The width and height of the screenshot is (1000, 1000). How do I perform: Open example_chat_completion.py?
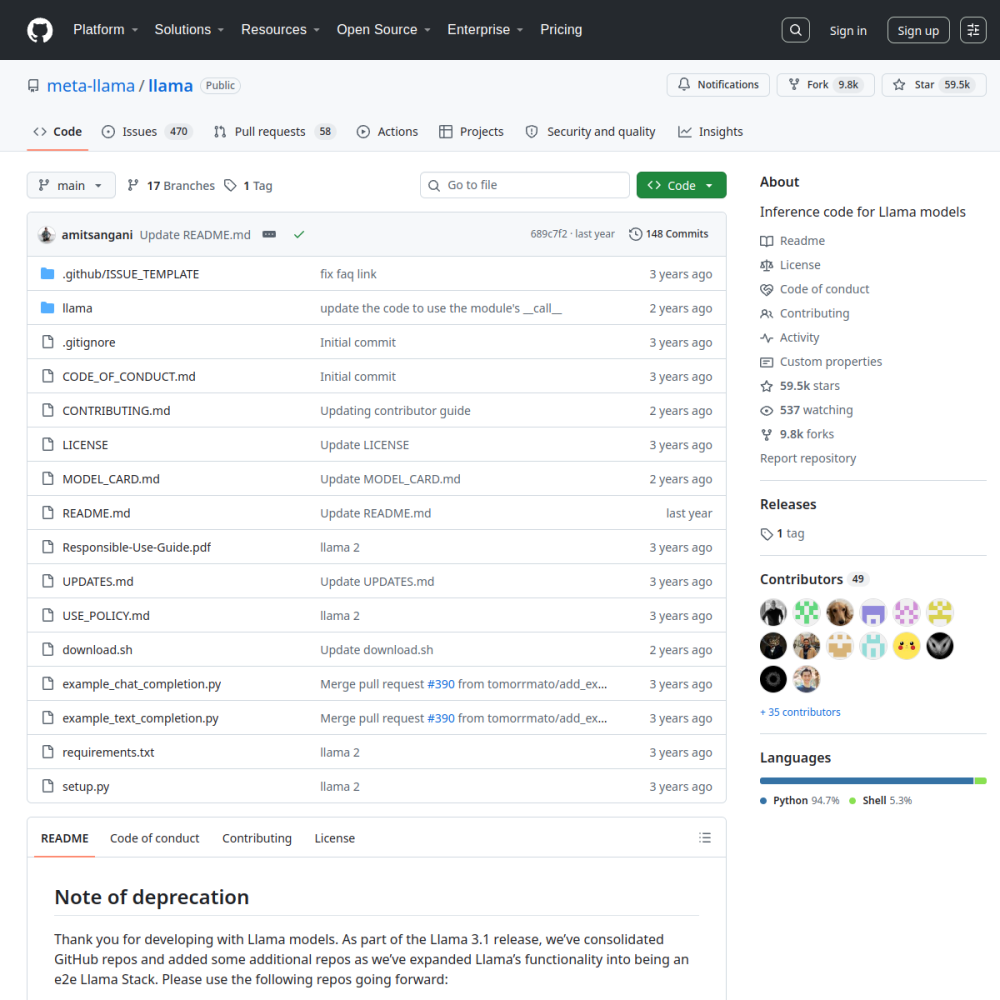tap(142, 684)
